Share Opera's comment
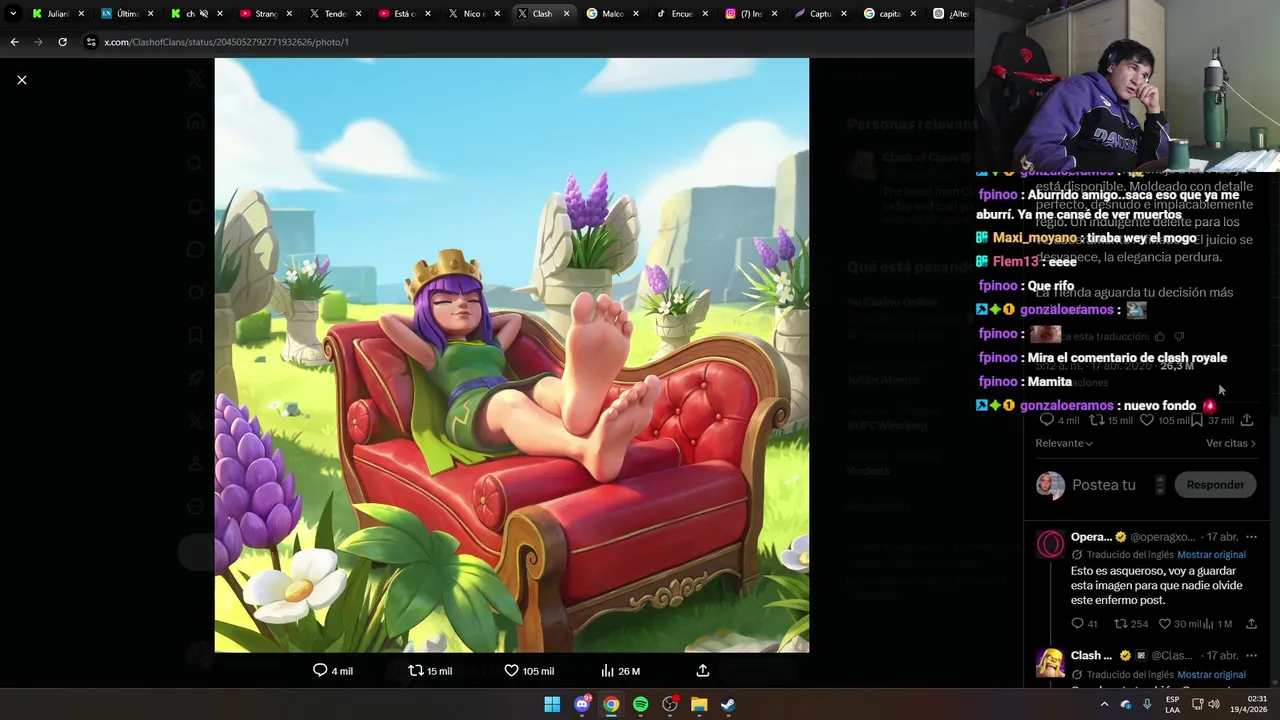The height and width of the screenshot is (720, 1280). coord(1251,624)
